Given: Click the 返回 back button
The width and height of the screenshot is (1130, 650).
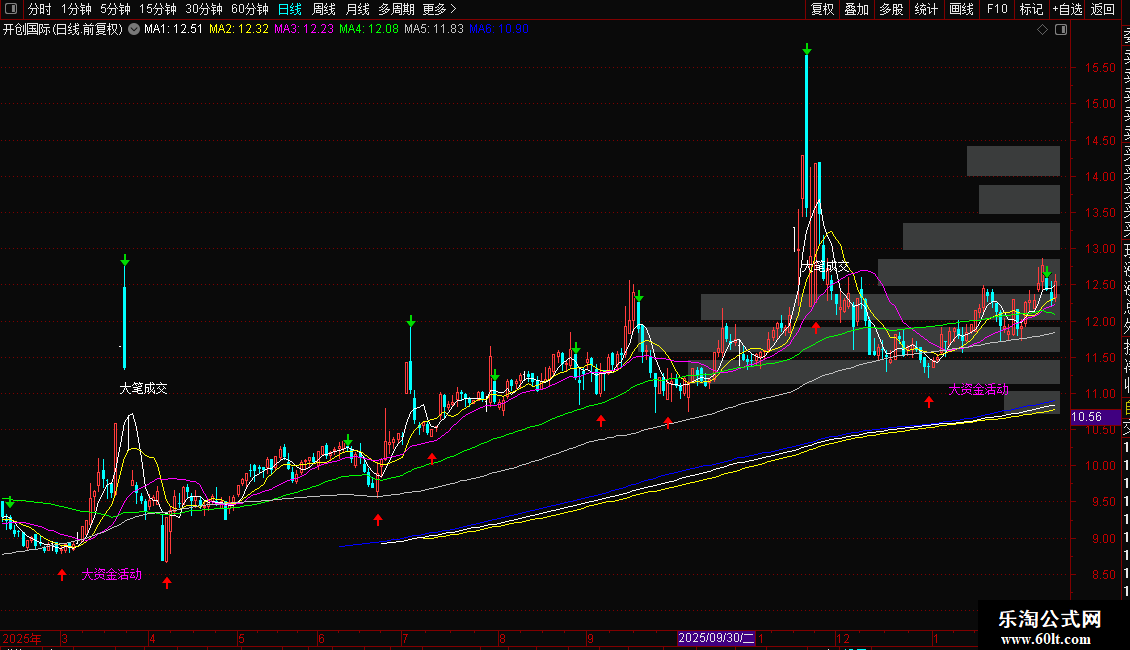Looking at the screenshot, I should coord(1102,9).
